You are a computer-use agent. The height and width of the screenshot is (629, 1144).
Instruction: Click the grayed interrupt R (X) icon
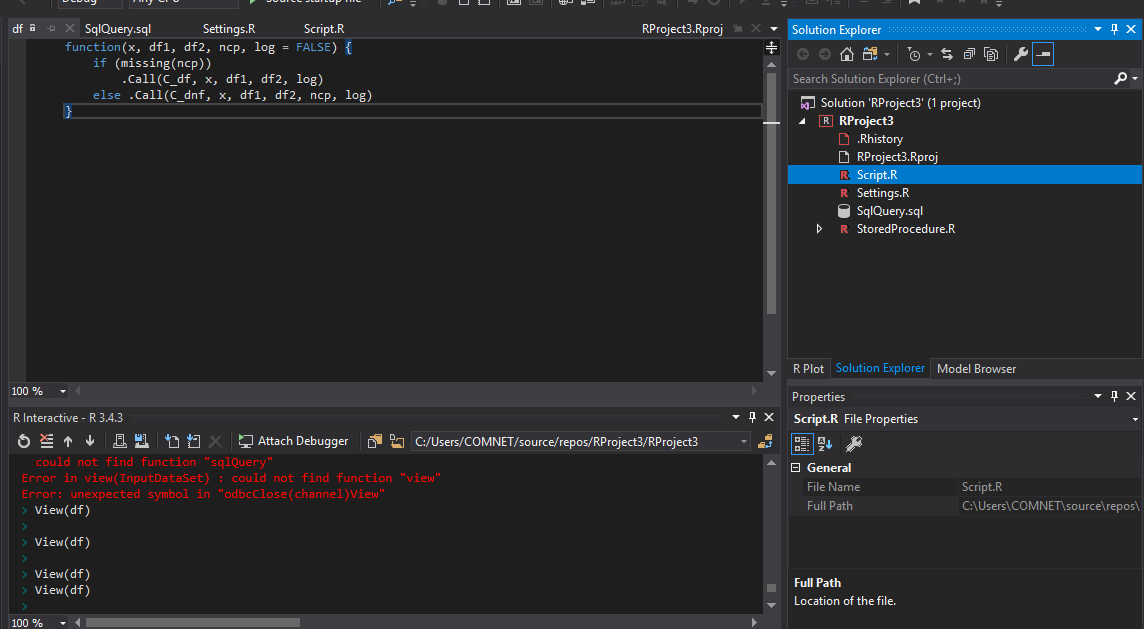point(215,441)
